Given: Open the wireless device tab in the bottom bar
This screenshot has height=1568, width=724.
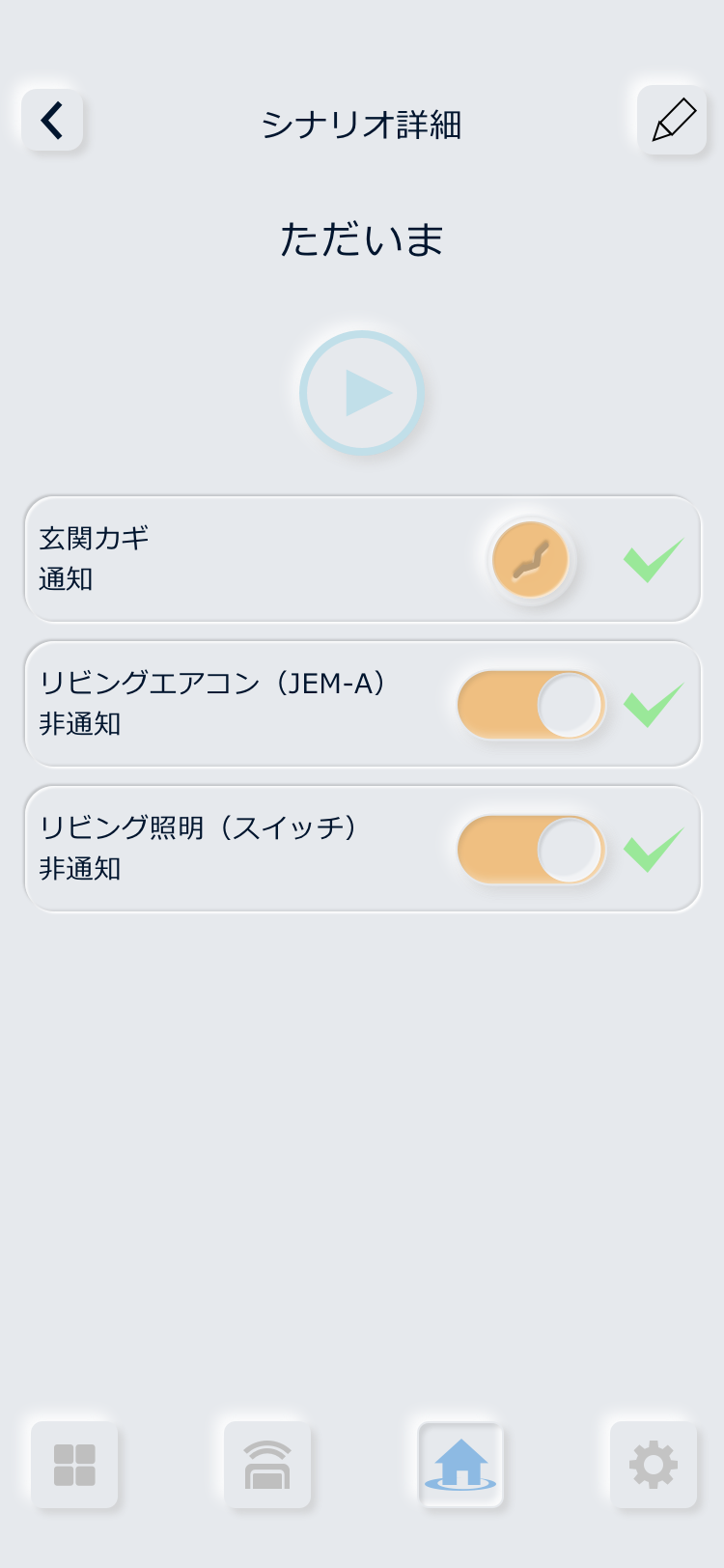Looking at the screenshot, I should 267,1465.
